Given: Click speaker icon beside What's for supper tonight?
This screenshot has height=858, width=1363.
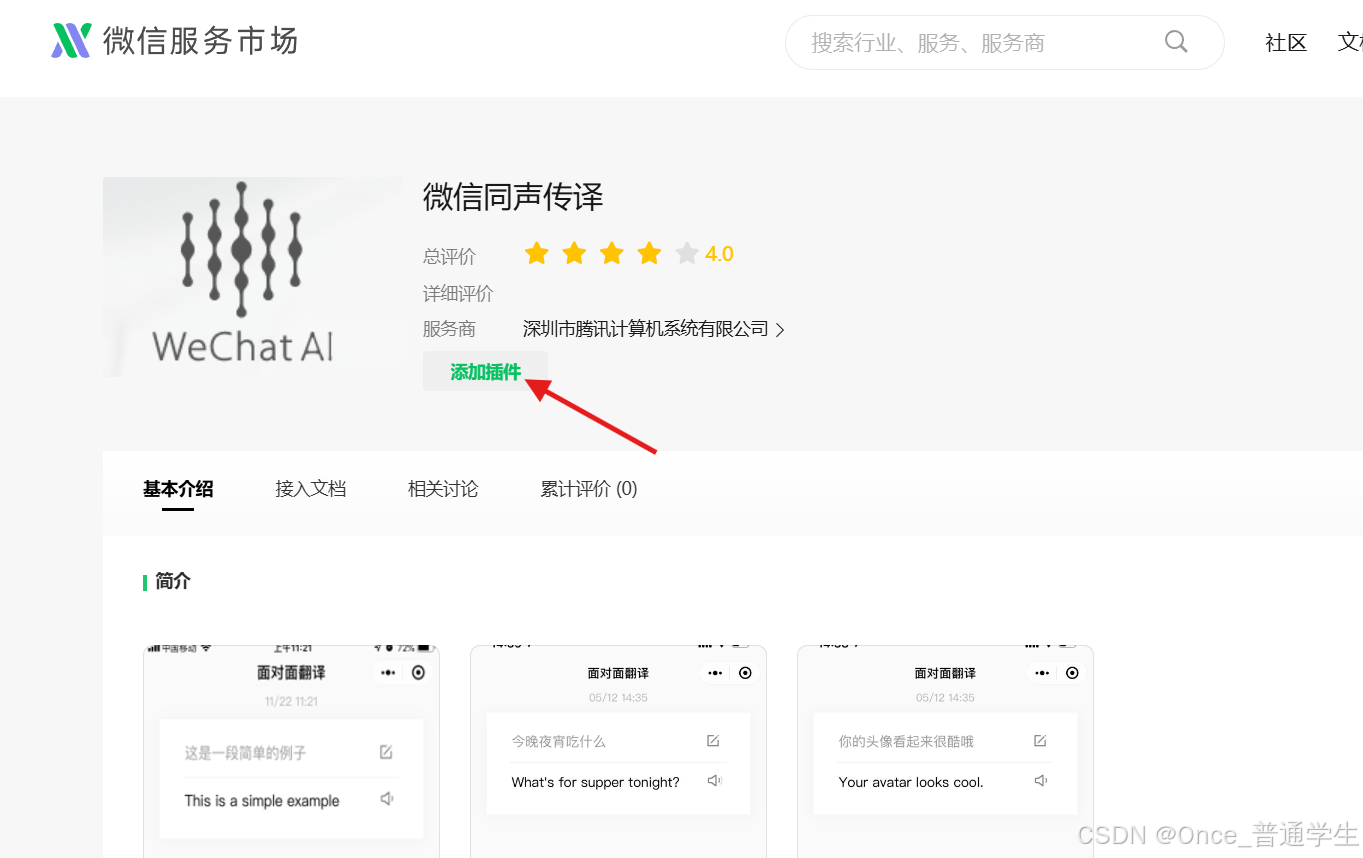Looking at the screenshot, I should [x=714, y=781].
